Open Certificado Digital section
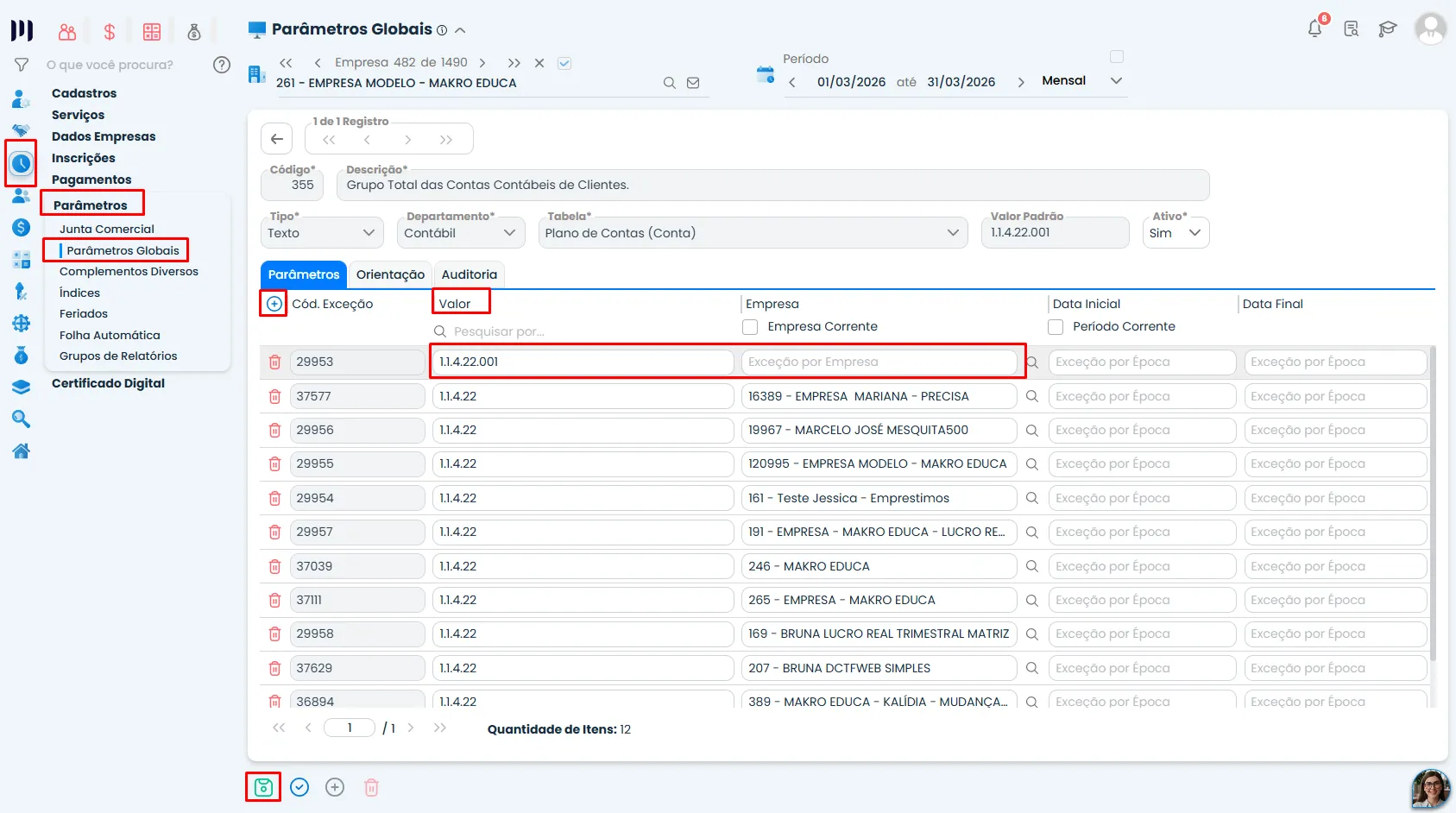Image resolution: width=1456 pixels, height=813 pixels. pos(108,383)
